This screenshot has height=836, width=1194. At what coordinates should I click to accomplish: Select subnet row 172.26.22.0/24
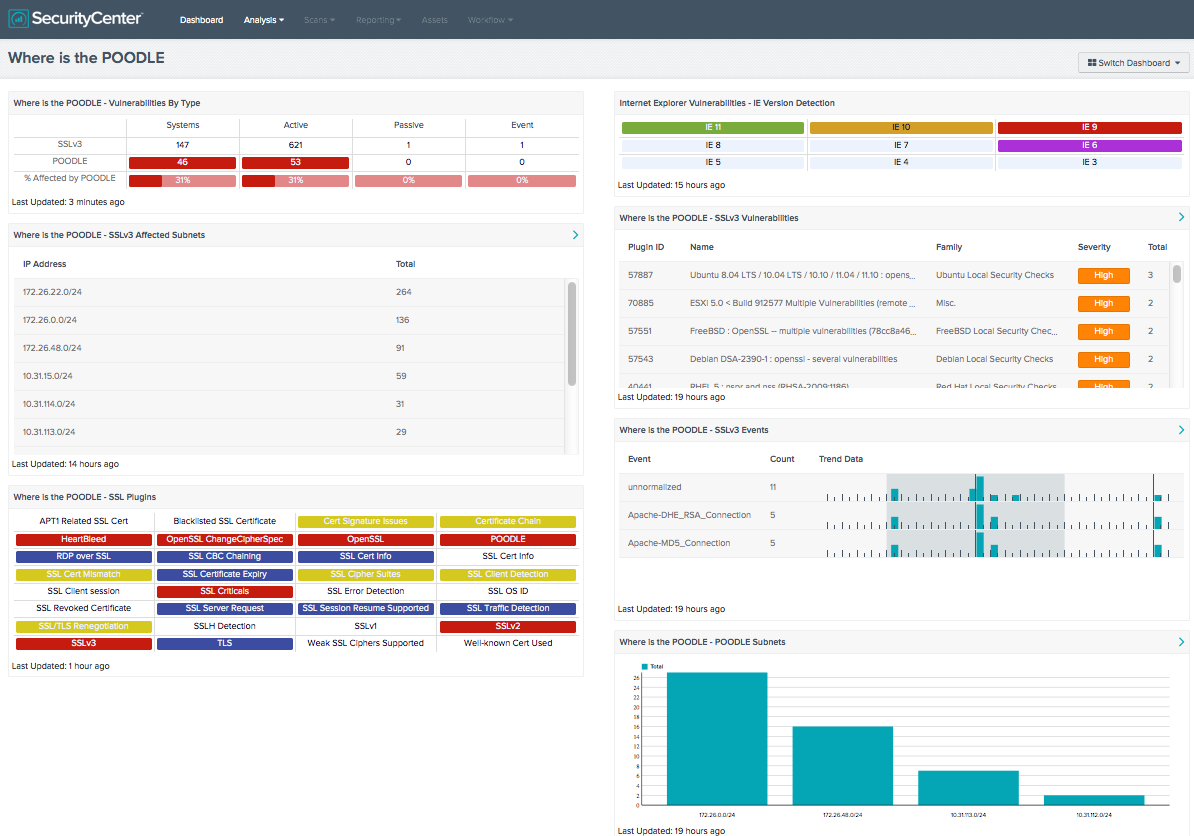[289, 292]
